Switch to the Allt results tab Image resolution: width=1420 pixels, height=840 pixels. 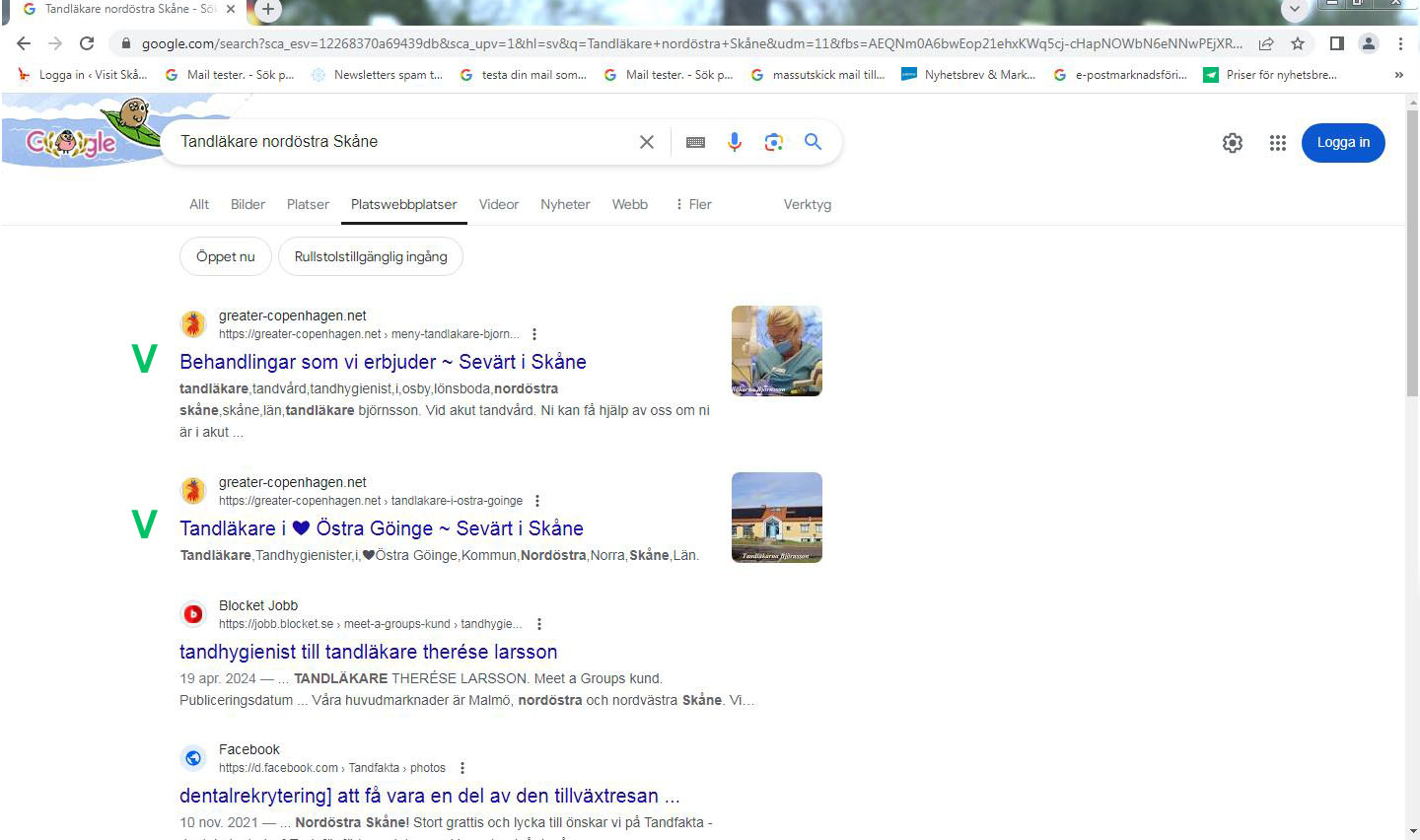[x=199, y=204]
